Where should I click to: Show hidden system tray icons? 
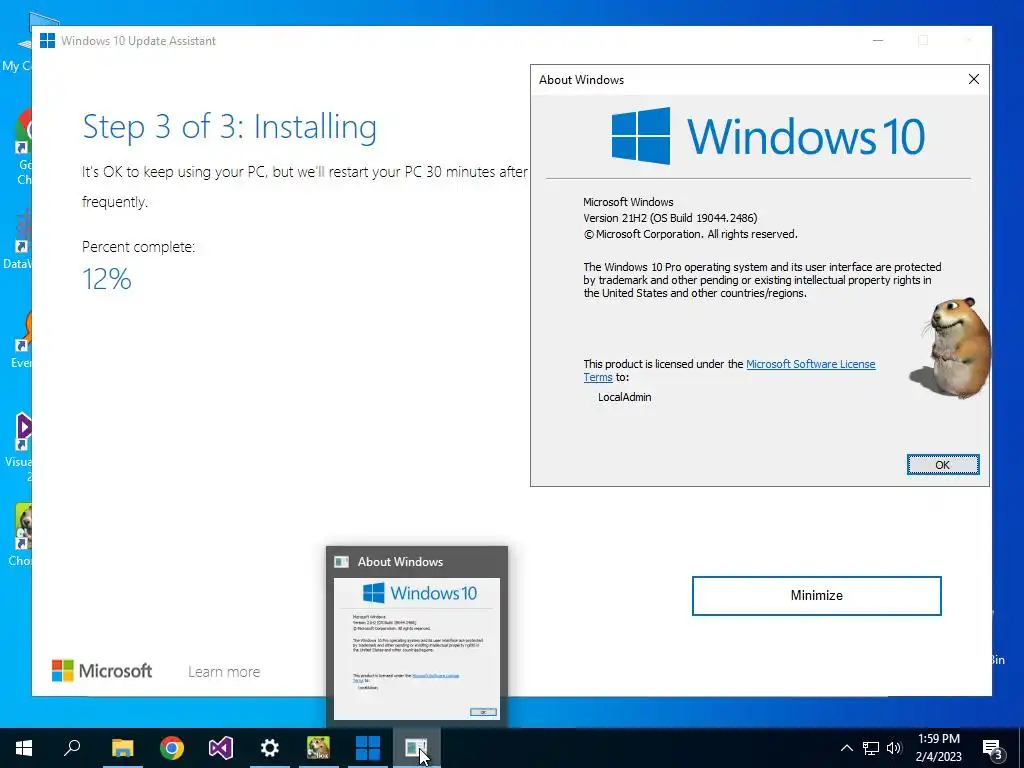click(x=846, y=748)
